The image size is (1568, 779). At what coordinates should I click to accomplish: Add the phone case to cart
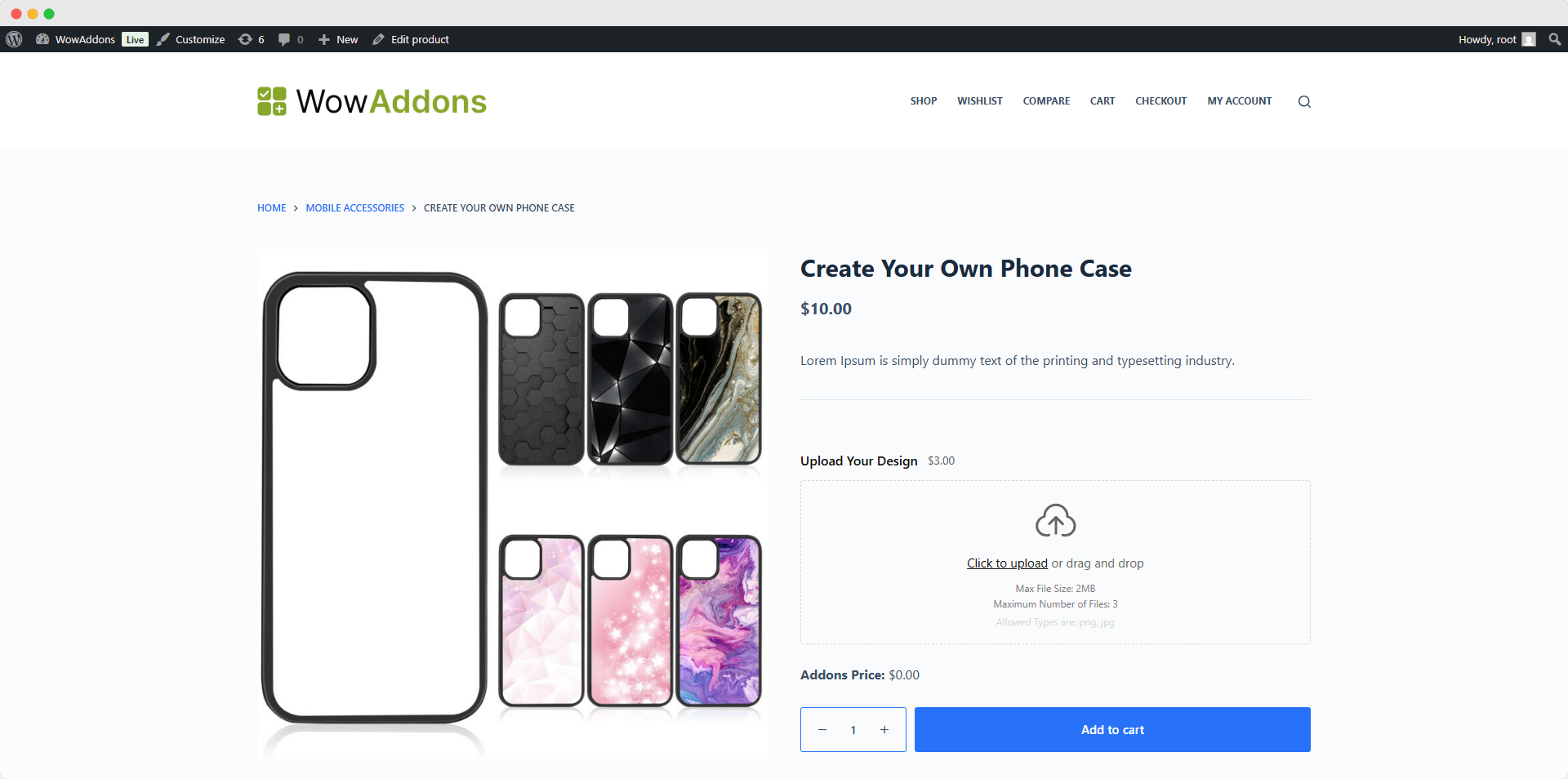coord(1112,730)
